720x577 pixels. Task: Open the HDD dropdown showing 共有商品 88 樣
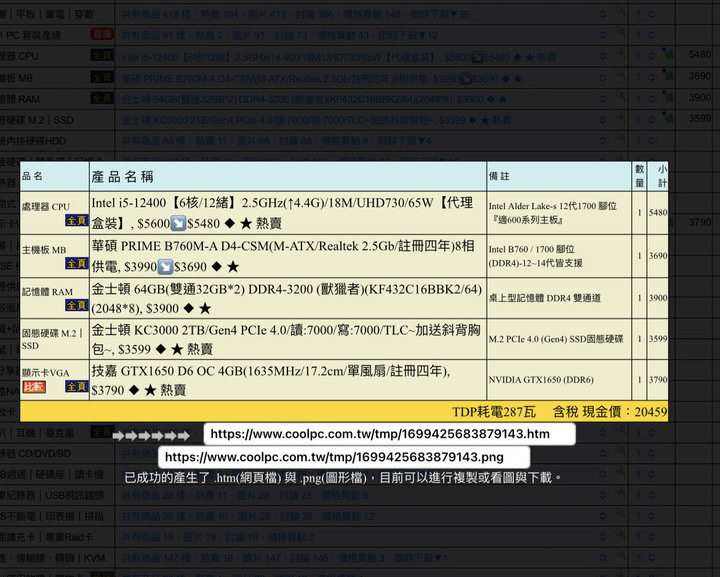[x=364, y=141]
